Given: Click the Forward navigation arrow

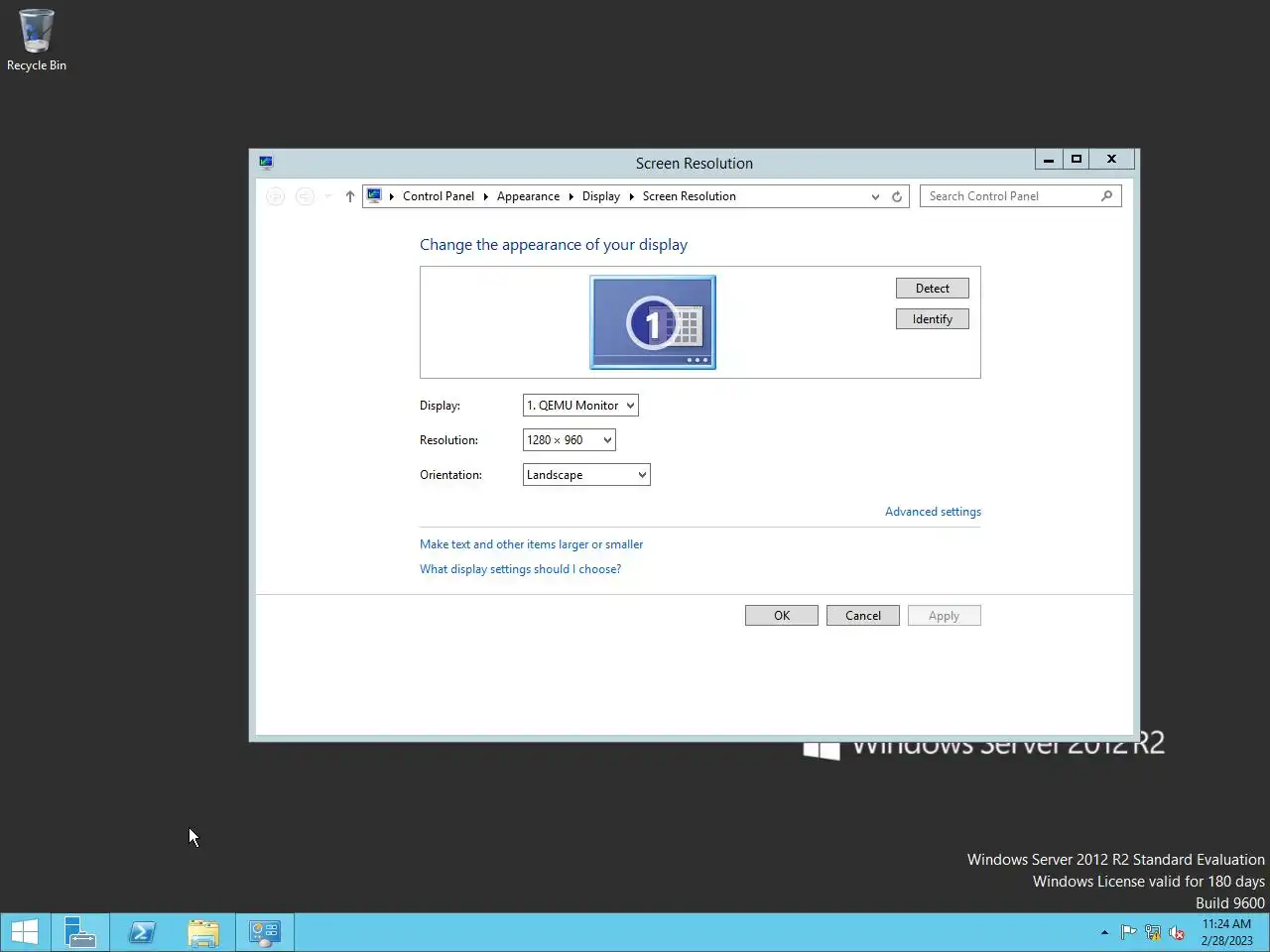Looking at the screenshot, I should pyautogui.click(x=306, y=196).
